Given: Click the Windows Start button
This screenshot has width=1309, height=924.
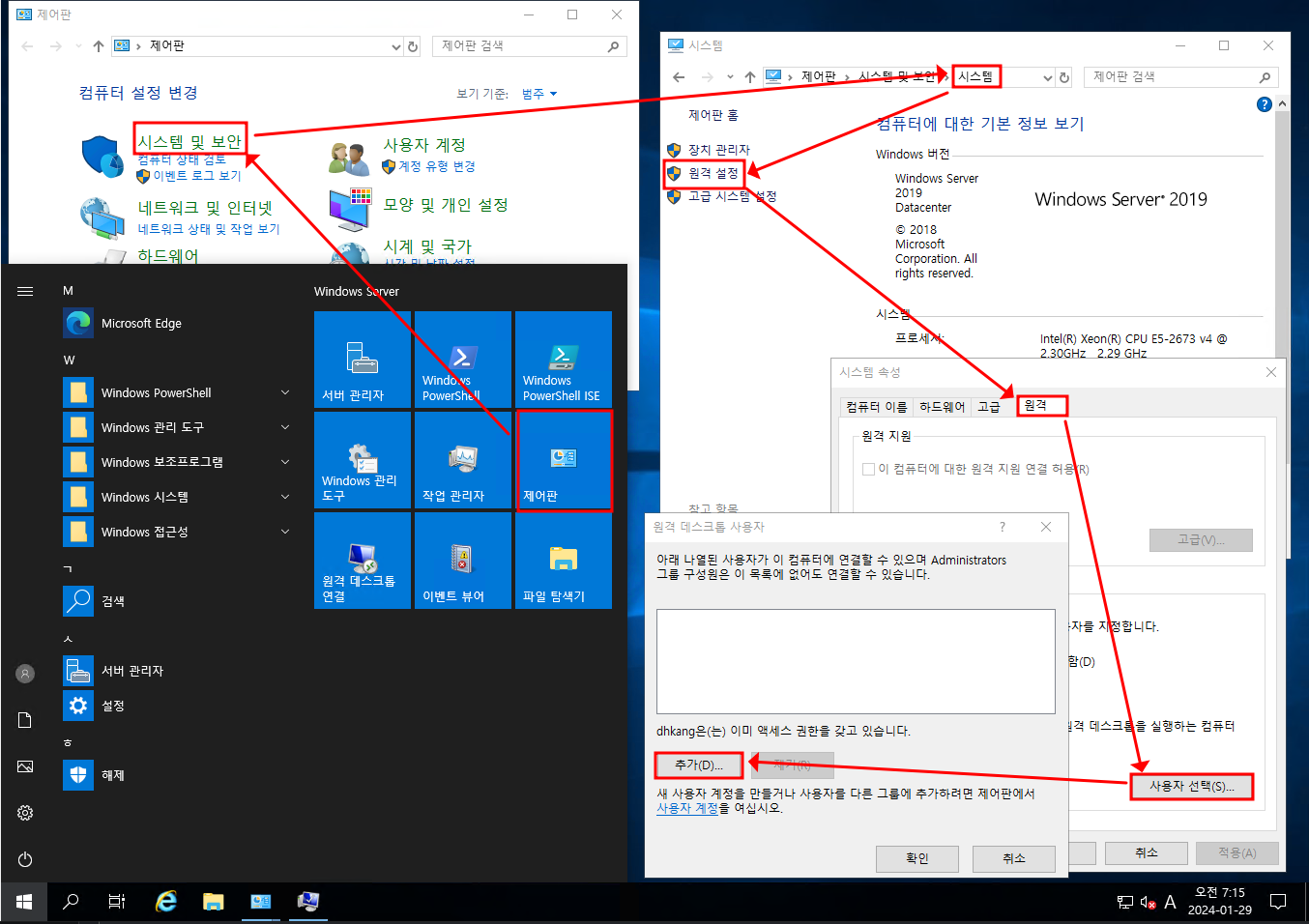Looking at the screenshot, I should click(24, 902).
